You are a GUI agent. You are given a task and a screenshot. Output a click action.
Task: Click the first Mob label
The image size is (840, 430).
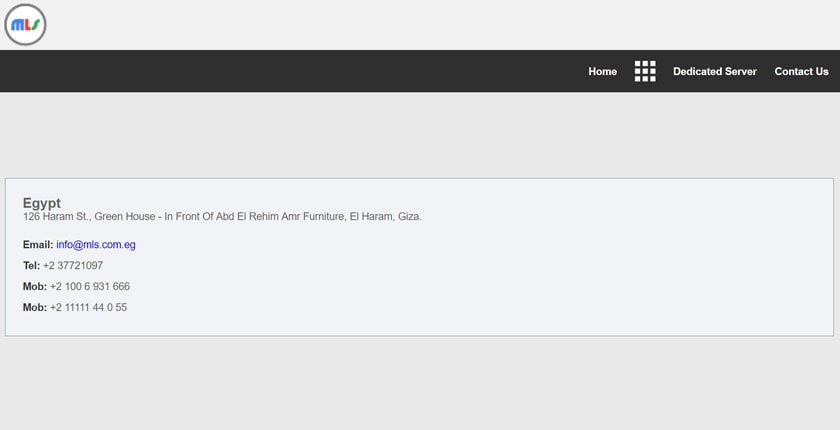click(x=35, y=286)
